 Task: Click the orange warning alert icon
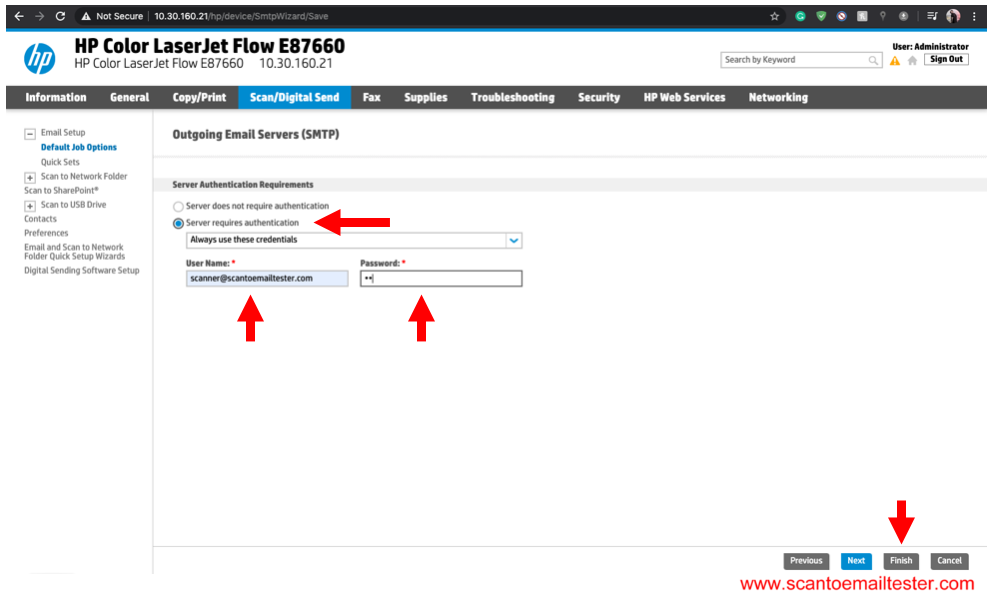pos(895,61)
